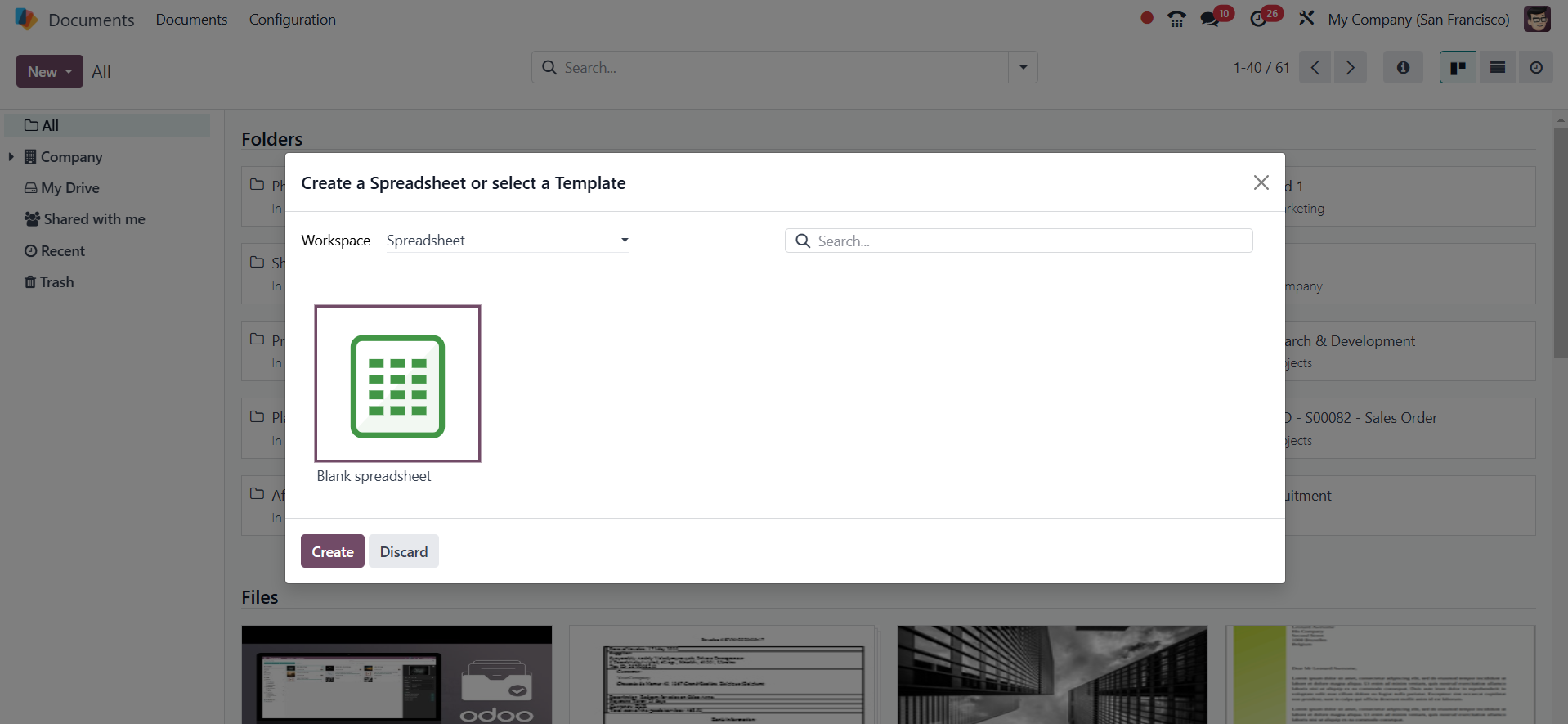This screenshot has height=724, width=1568.
Task: Open the user avatar menu
Action: click(x=1537, y=19)
